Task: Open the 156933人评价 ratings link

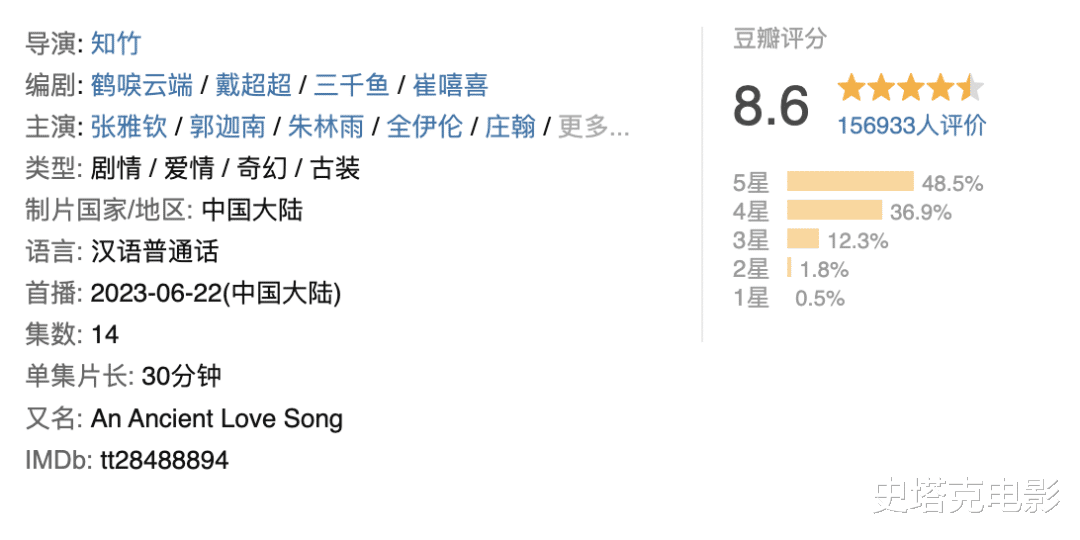Action: (x=911, y=125)
